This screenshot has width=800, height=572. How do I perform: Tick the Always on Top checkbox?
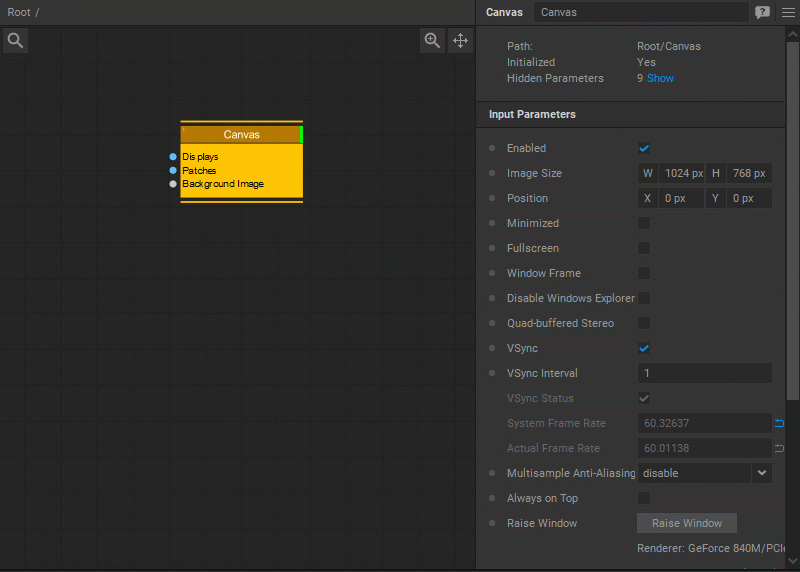click(644, 498)
